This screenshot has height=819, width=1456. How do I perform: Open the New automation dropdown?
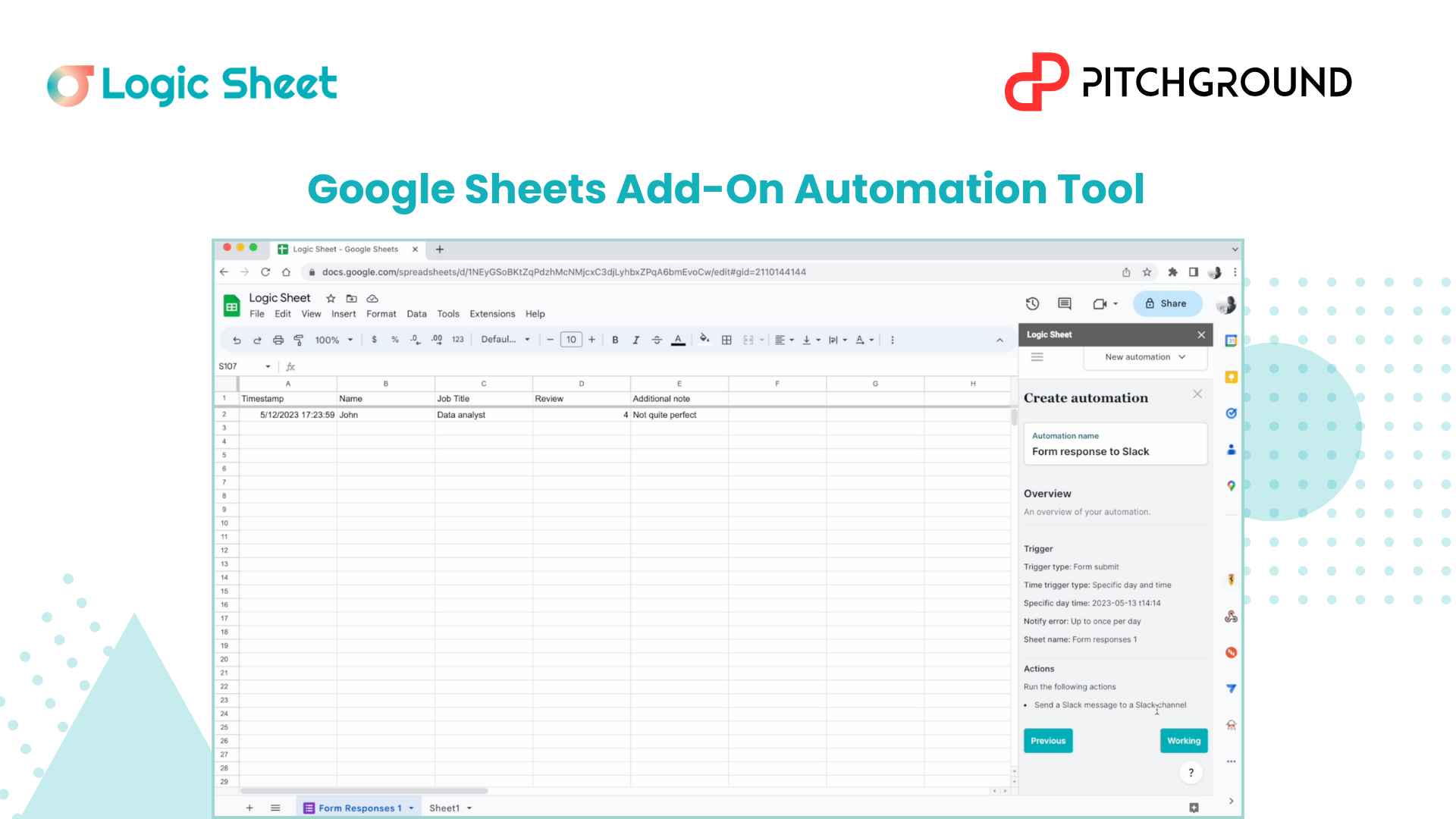[1144, 357]
